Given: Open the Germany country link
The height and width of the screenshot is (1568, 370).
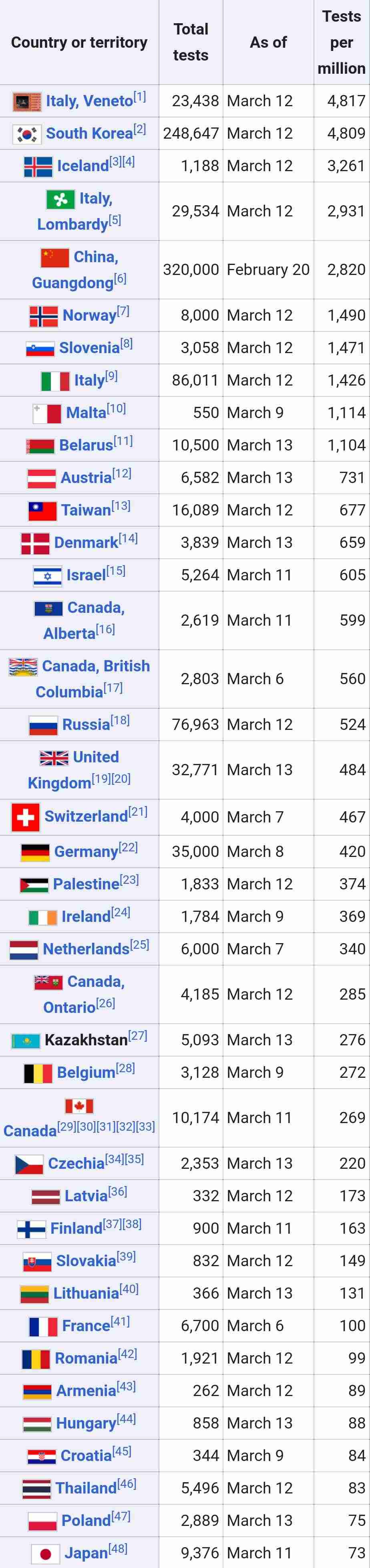Looking at the screenshot, I should [86, 852].
